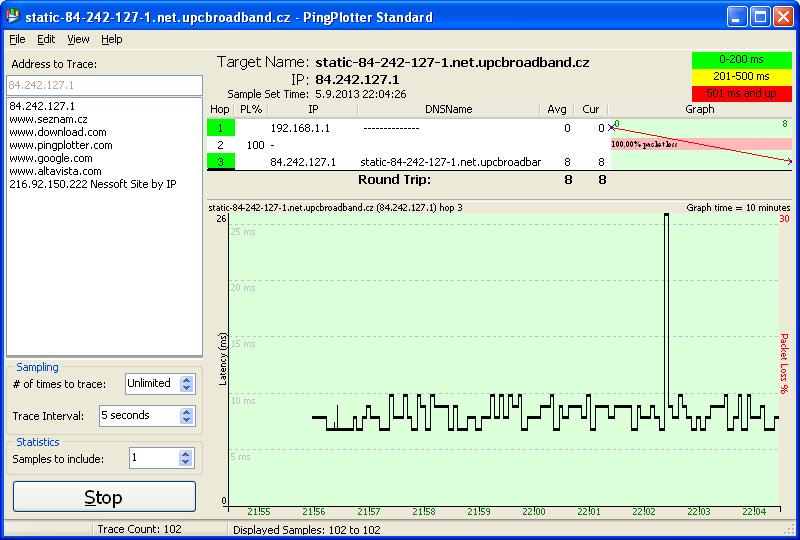
Task: Open the View menu
Action: click(x=78, y=39)
